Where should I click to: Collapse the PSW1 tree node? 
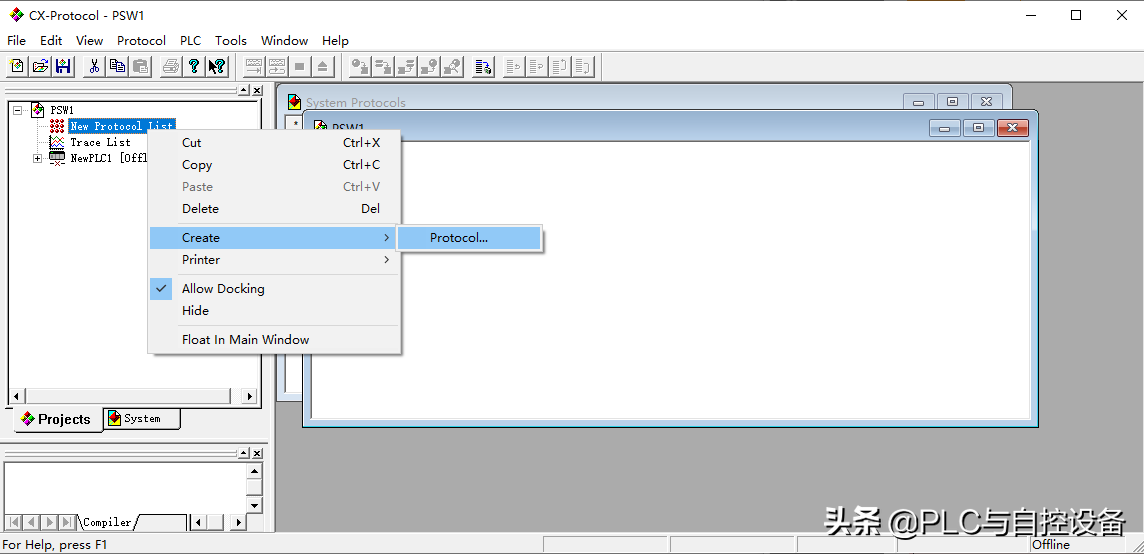(x=18, y=109)
